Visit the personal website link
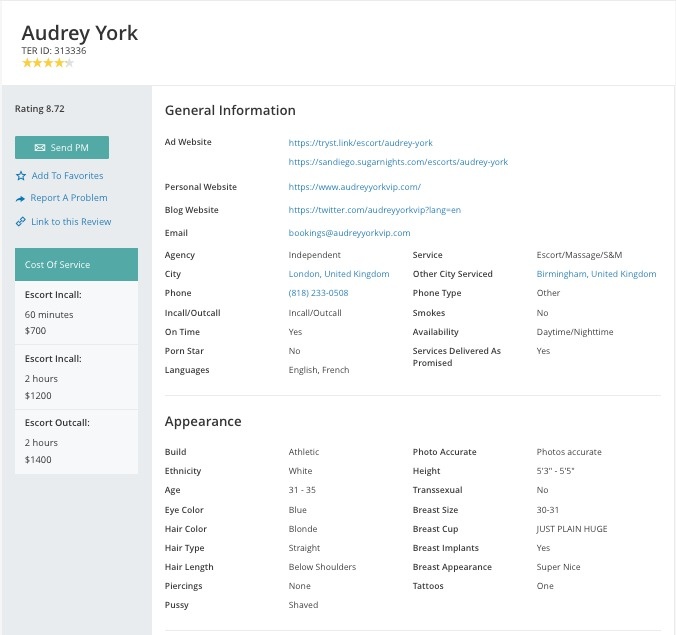This screenshot has height=635, width=676. click(354, 187)
